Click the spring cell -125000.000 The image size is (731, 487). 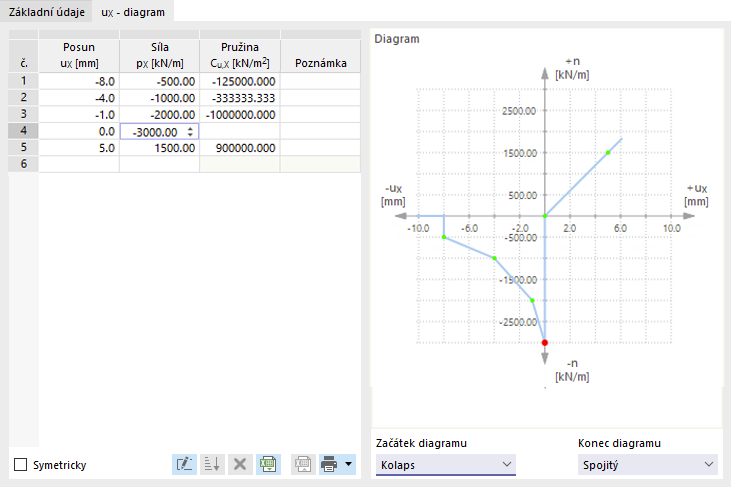coord(240,81)
